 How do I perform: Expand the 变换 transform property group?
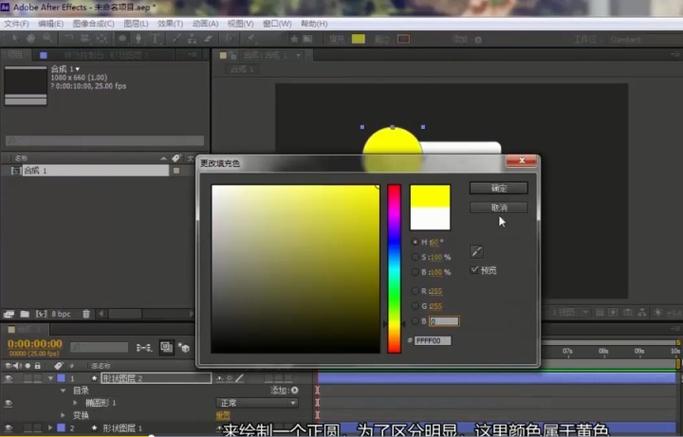point(64,415)
